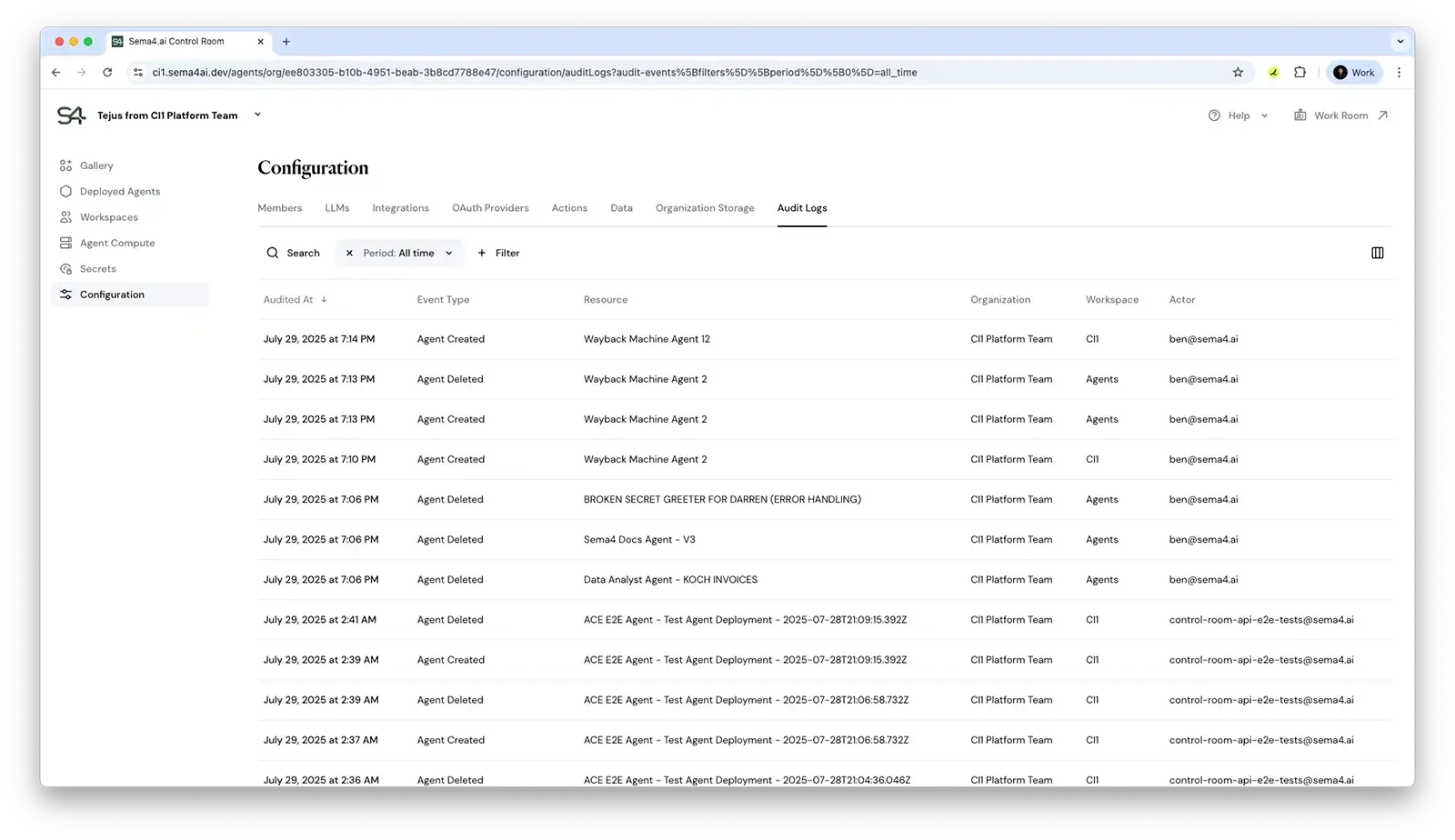
Task: Bookmark the page with the star icon
Action: tap(1239, 72)
